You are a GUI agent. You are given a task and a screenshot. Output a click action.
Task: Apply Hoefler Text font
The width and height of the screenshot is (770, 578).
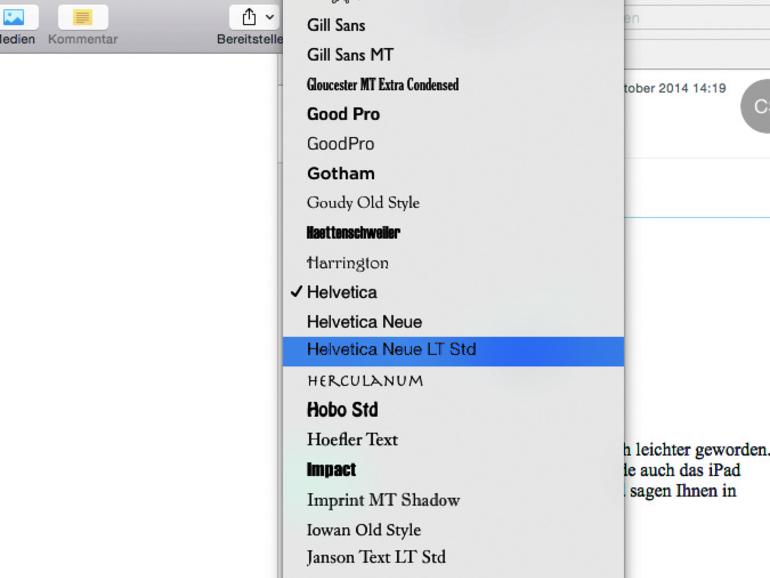point(453,440)
